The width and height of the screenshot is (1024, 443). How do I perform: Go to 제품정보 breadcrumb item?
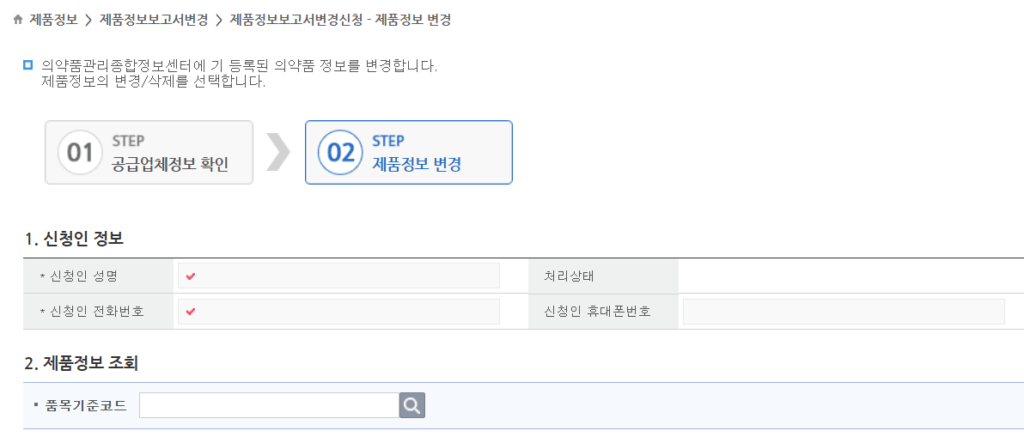(54, 20)
